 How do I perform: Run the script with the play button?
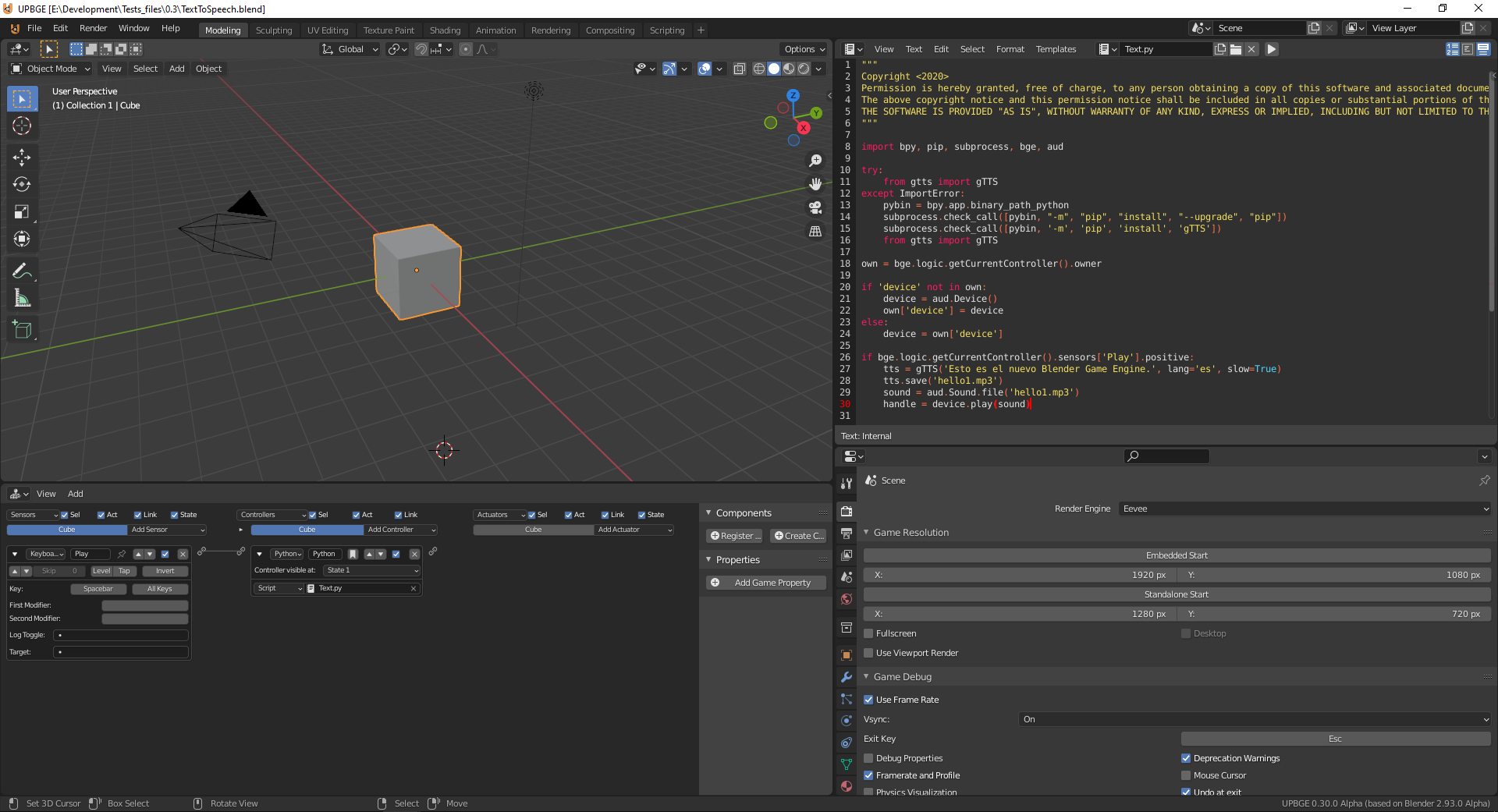pos(1272,49)
